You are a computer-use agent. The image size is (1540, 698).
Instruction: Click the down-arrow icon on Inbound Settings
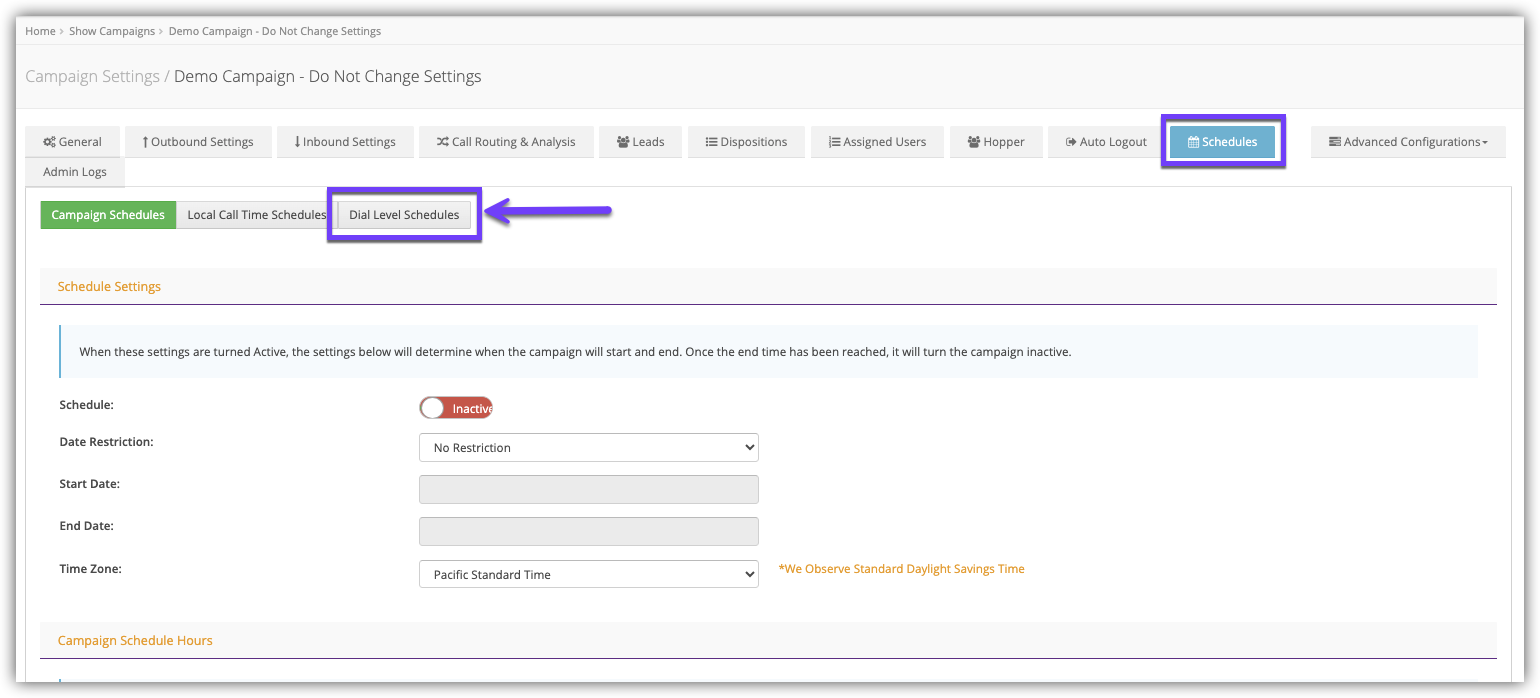pos(297,142)
